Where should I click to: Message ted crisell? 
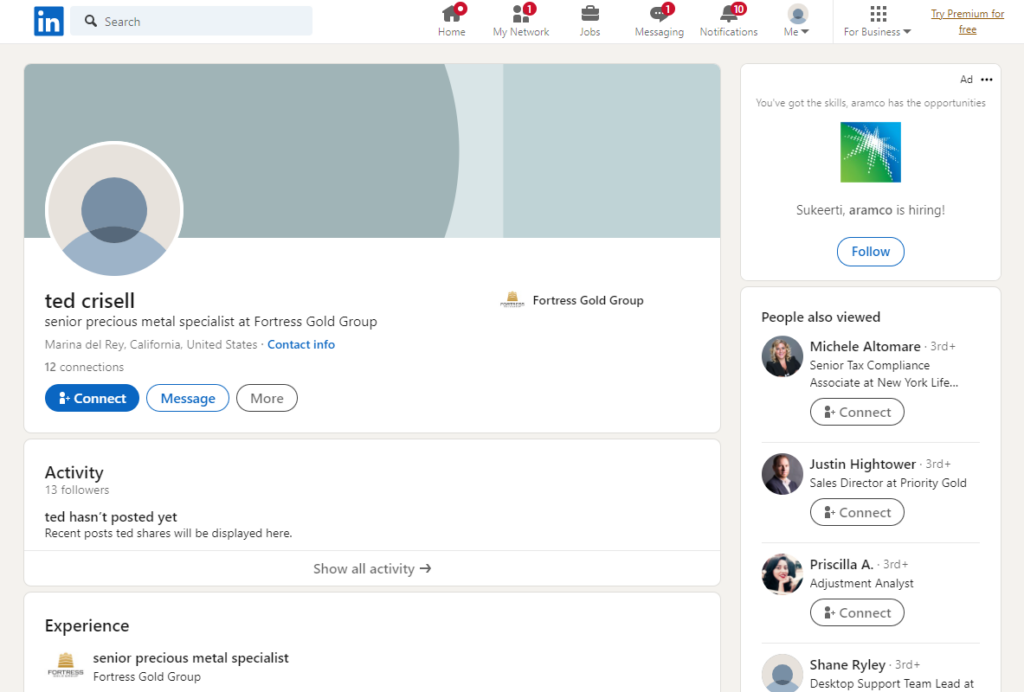click(187, 398)
